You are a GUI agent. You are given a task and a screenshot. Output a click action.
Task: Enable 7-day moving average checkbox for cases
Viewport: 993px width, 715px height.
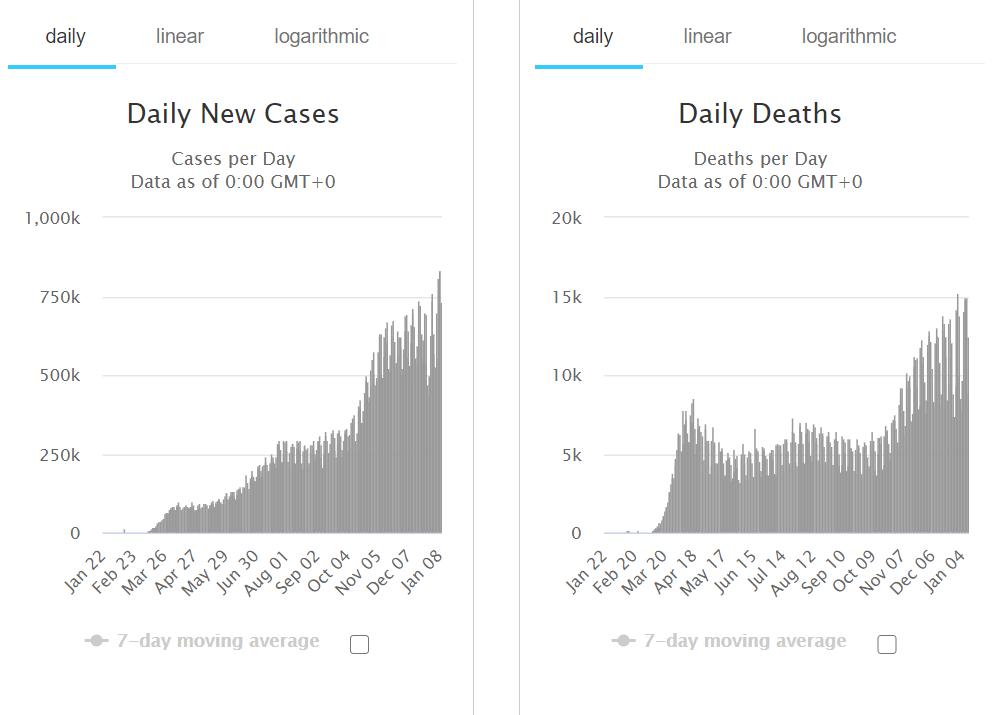coord(359,644)
